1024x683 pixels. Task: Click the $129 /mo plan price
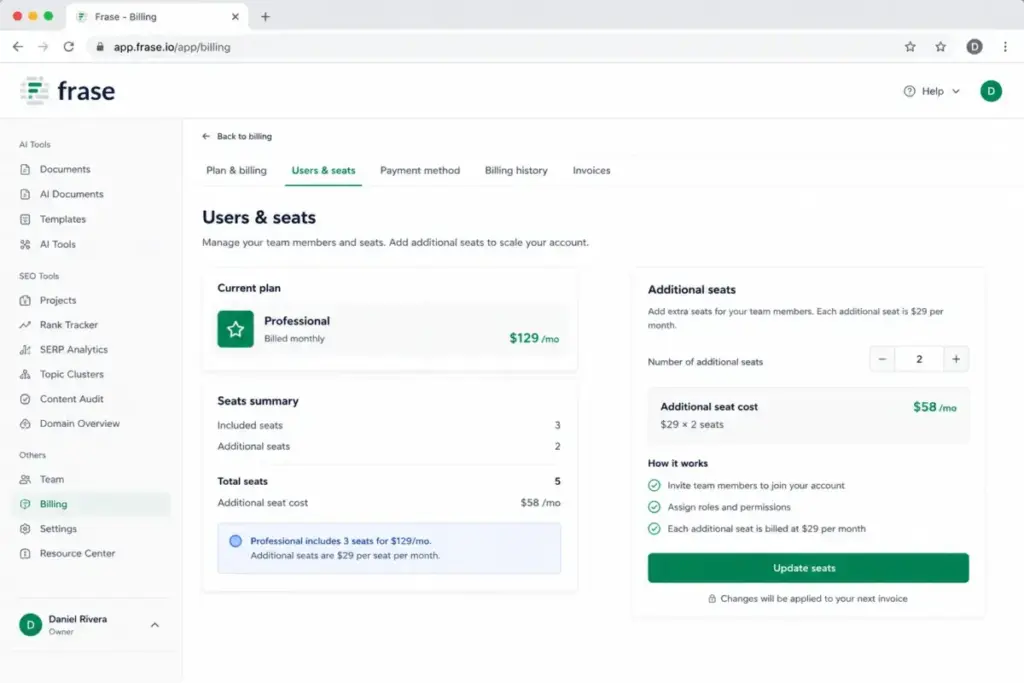click(x=534, y=338)
